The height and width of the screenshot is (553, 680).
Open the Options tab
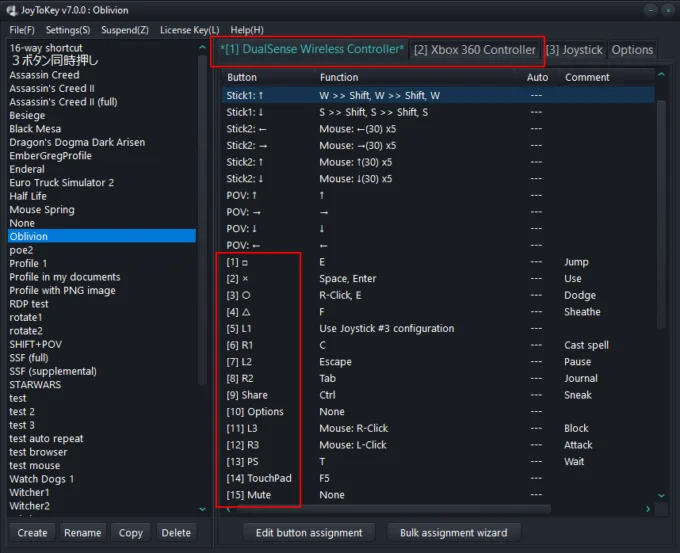(x=632, y=50)
